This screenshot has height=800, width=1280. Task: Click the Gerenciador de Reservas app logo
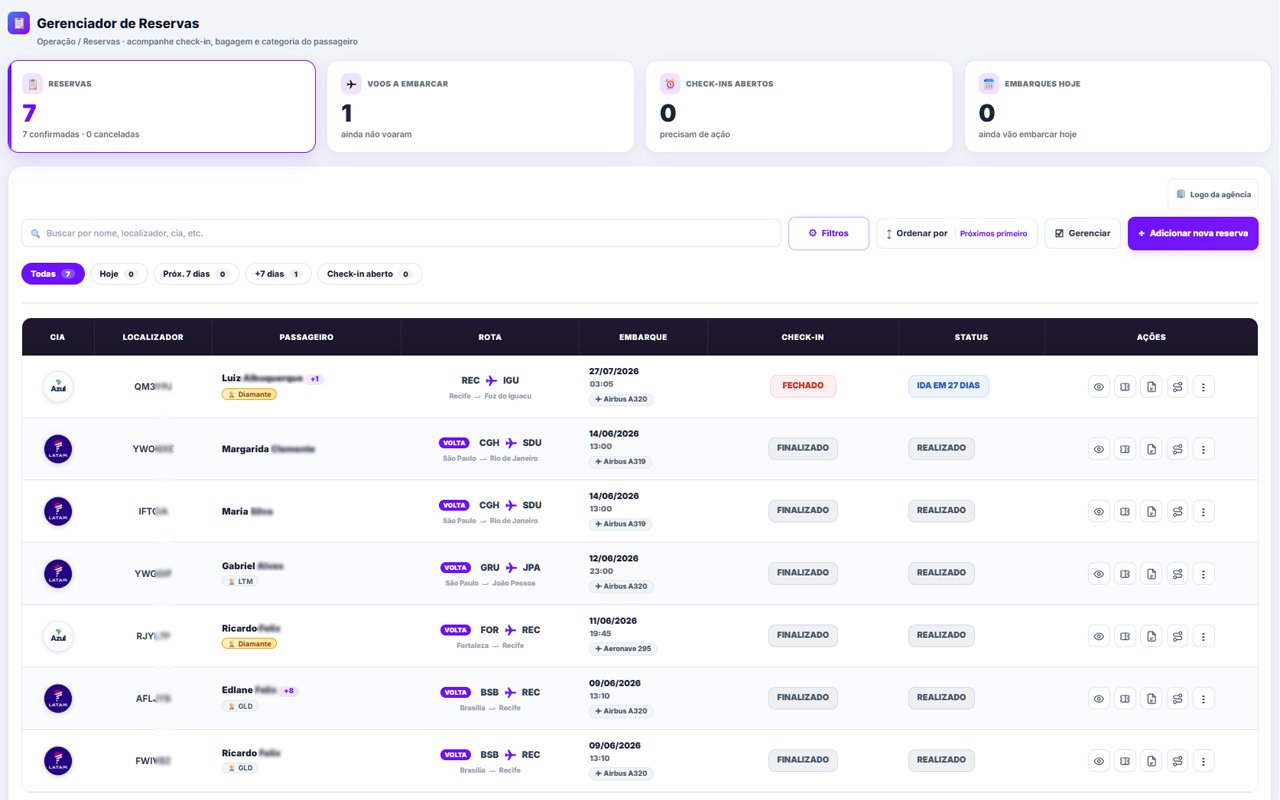[x=18, y=22]
